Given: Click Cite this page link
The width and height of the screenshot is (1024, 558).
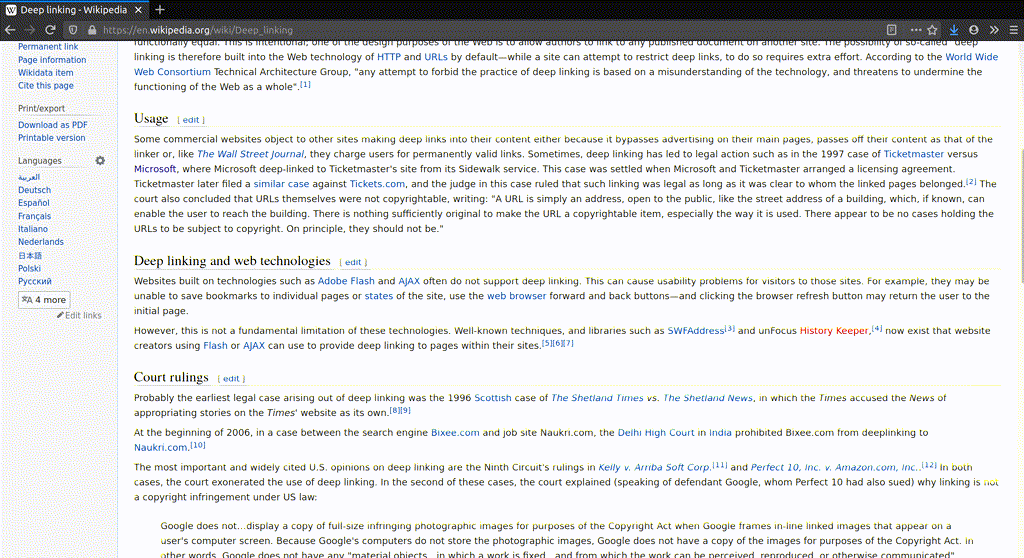Looking at the screenshot, I should [46, 86].
